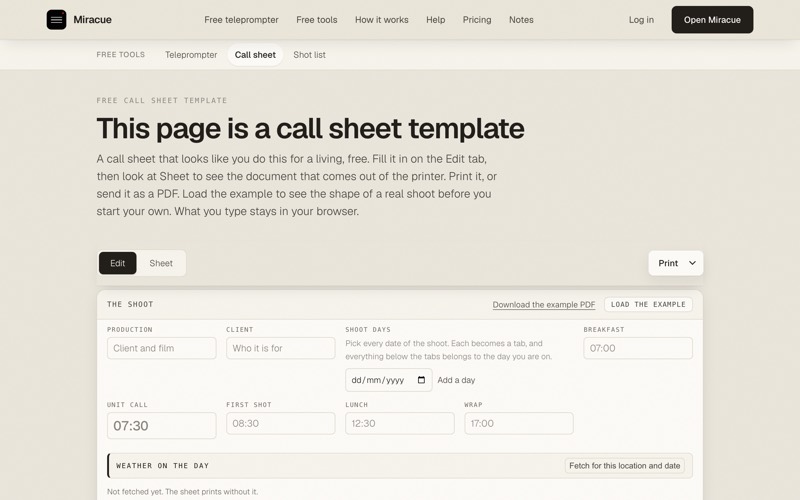Click the 'Weather on the day' heading

coord(162,466)
